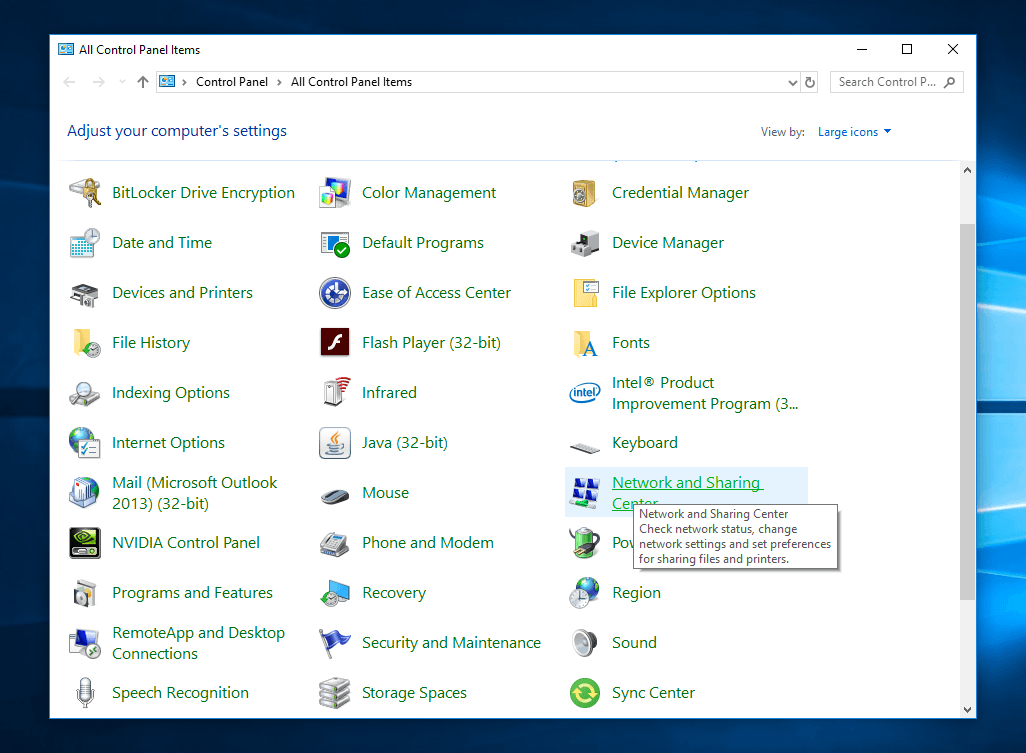Open the BitLocker Drive Encryption icon

click(85, 193)
